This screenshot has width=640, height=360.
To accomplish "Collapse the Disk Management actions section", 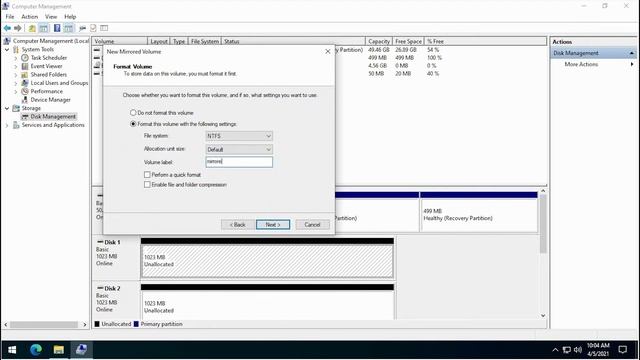I will (x=631, y=53).
